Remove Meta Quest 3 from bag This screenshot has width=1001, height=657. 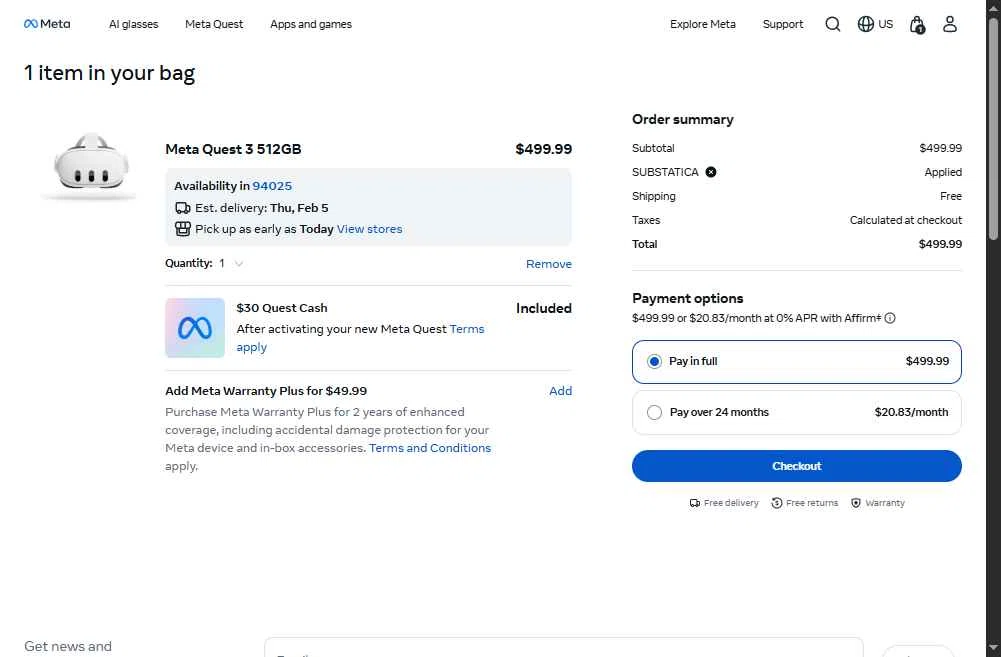(x=548, y=264)
